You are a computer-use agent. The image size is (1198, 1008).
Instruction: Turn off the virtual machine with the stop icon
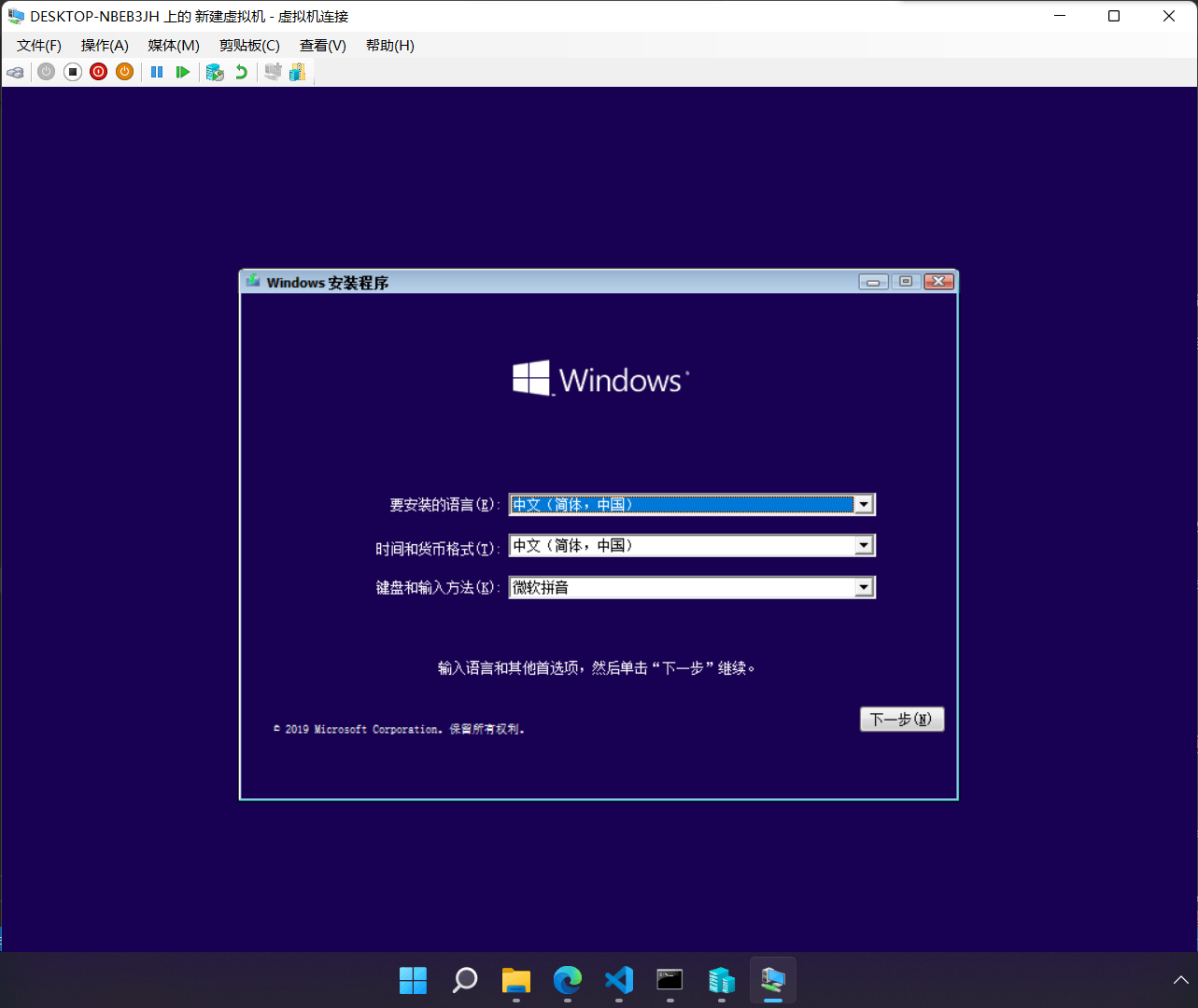[x=72, y=72]
